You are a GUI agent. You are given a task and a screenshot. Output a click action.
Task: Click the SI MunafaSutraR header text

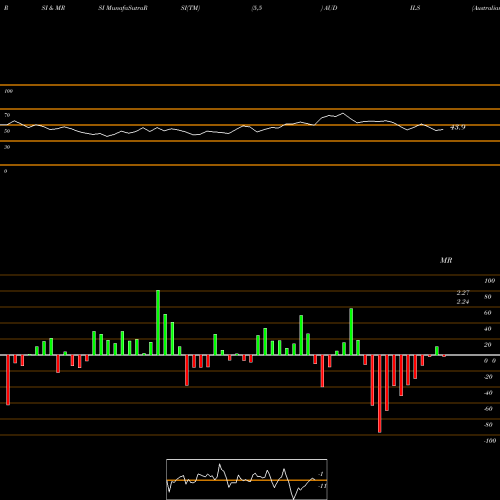[123, 8]
